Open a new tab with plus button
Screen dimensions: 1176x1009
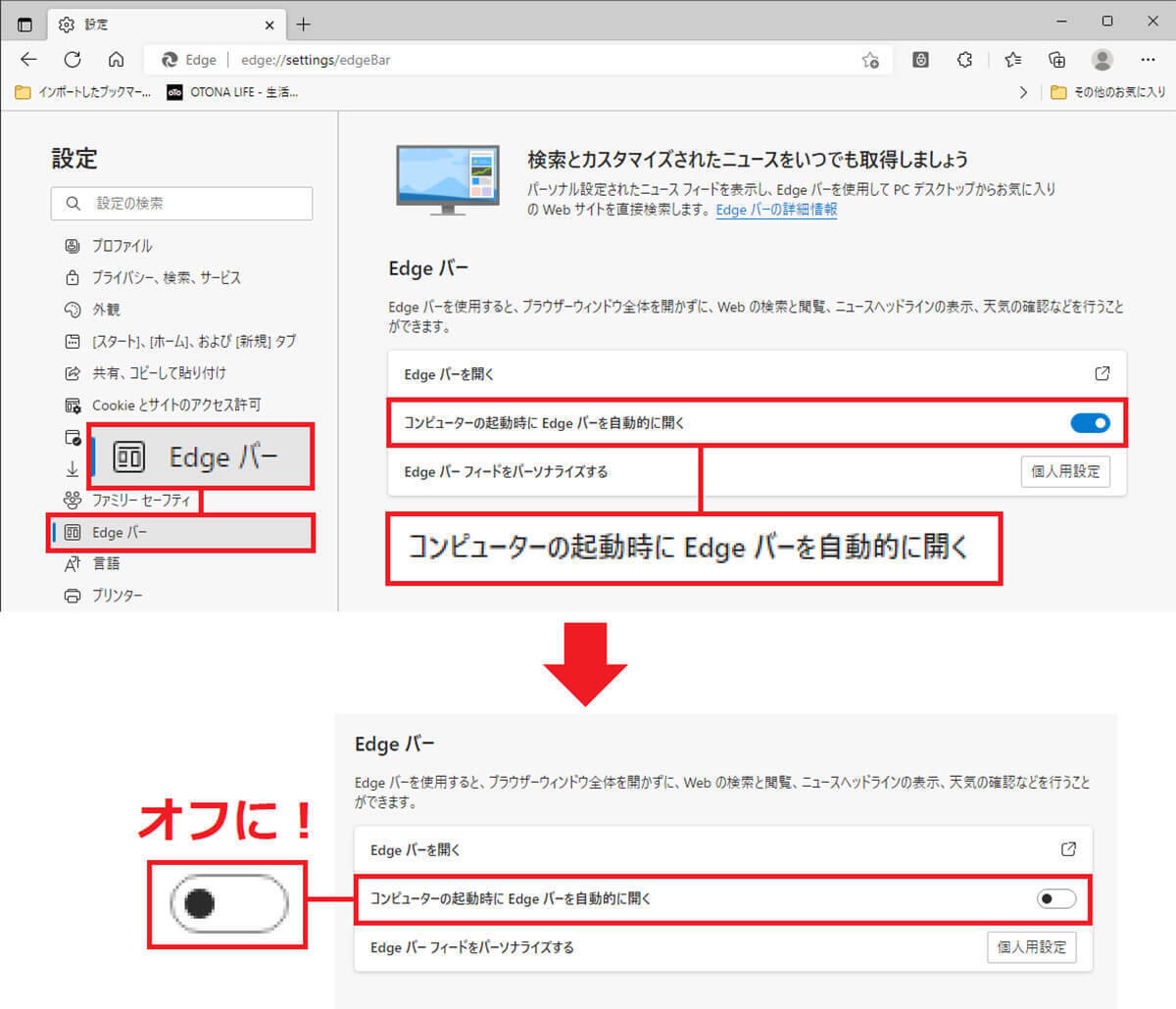click(303, 24)
